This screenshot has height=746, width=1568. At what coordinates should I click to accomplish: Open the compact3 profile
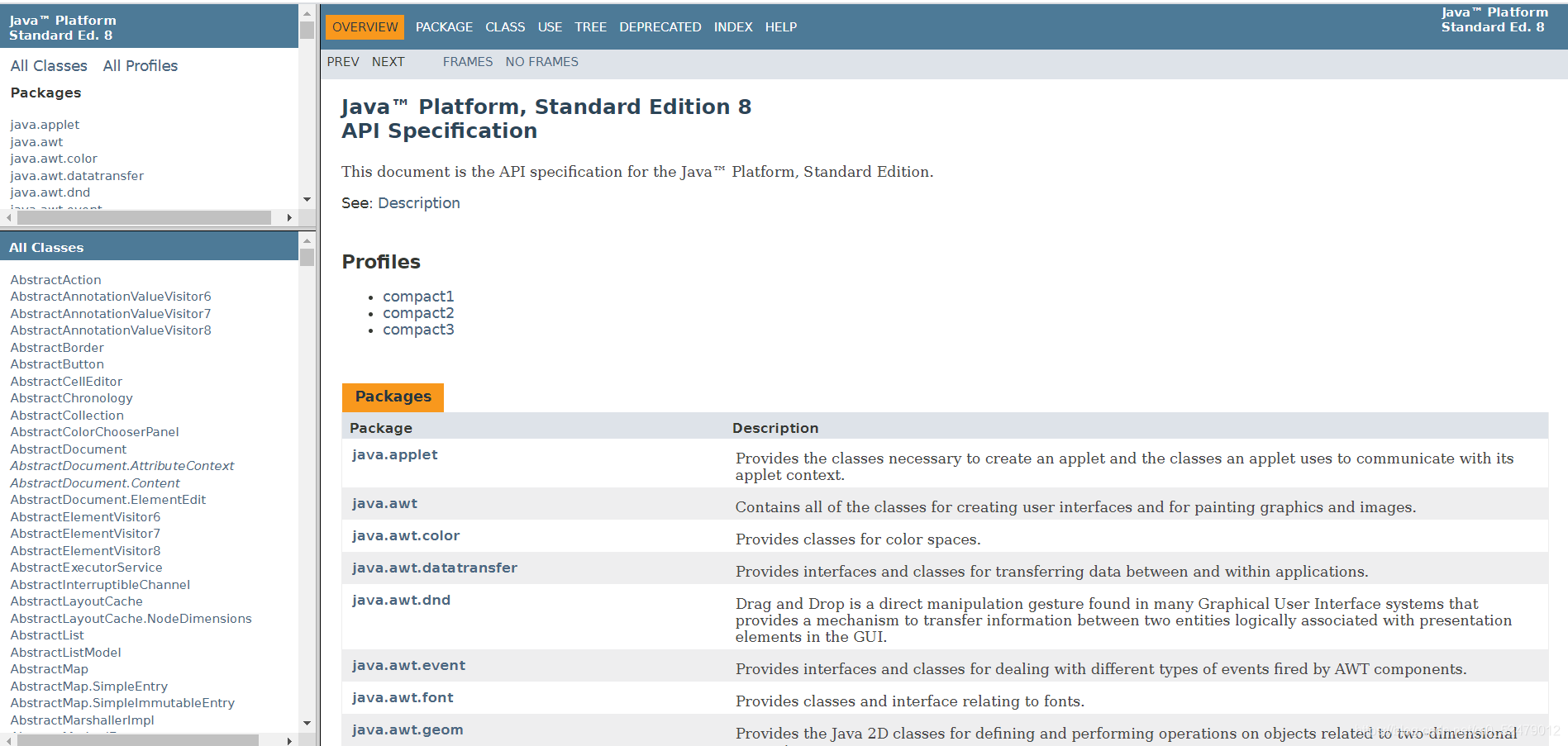(x=418, y=330)
